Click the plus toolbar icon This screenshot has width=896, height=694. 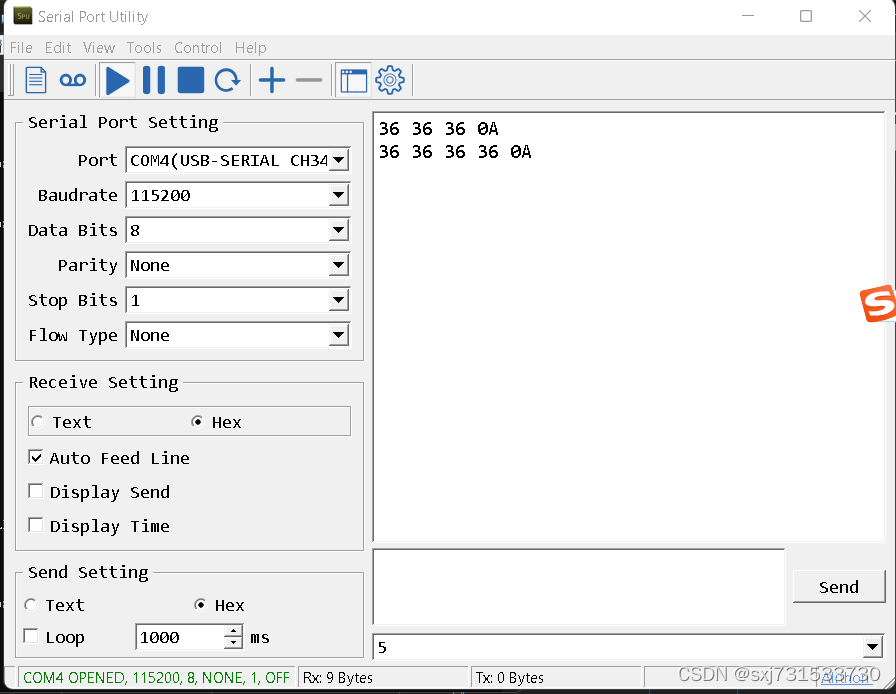272,80
